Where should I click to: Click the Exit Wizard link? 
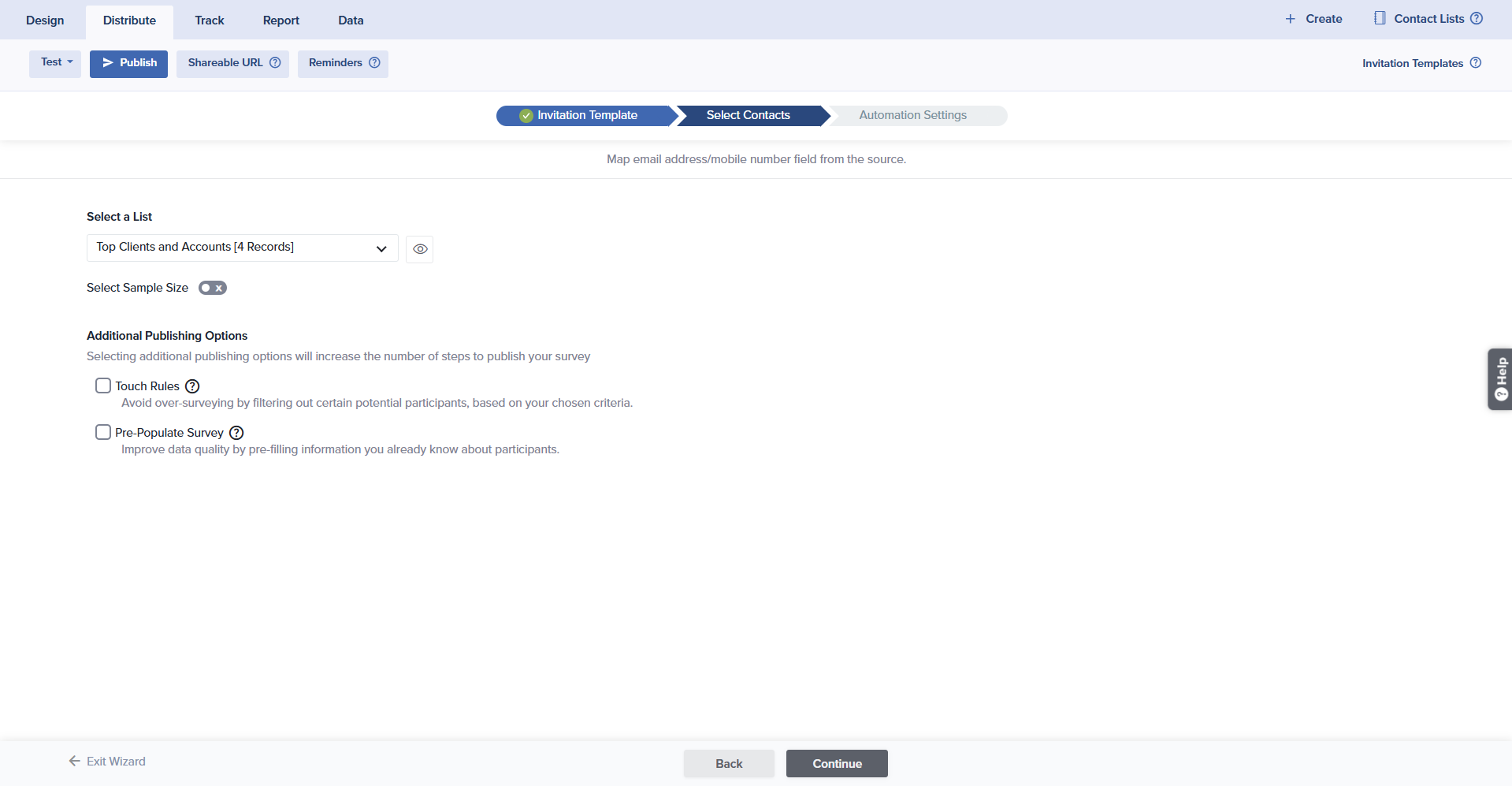(107, 762)
